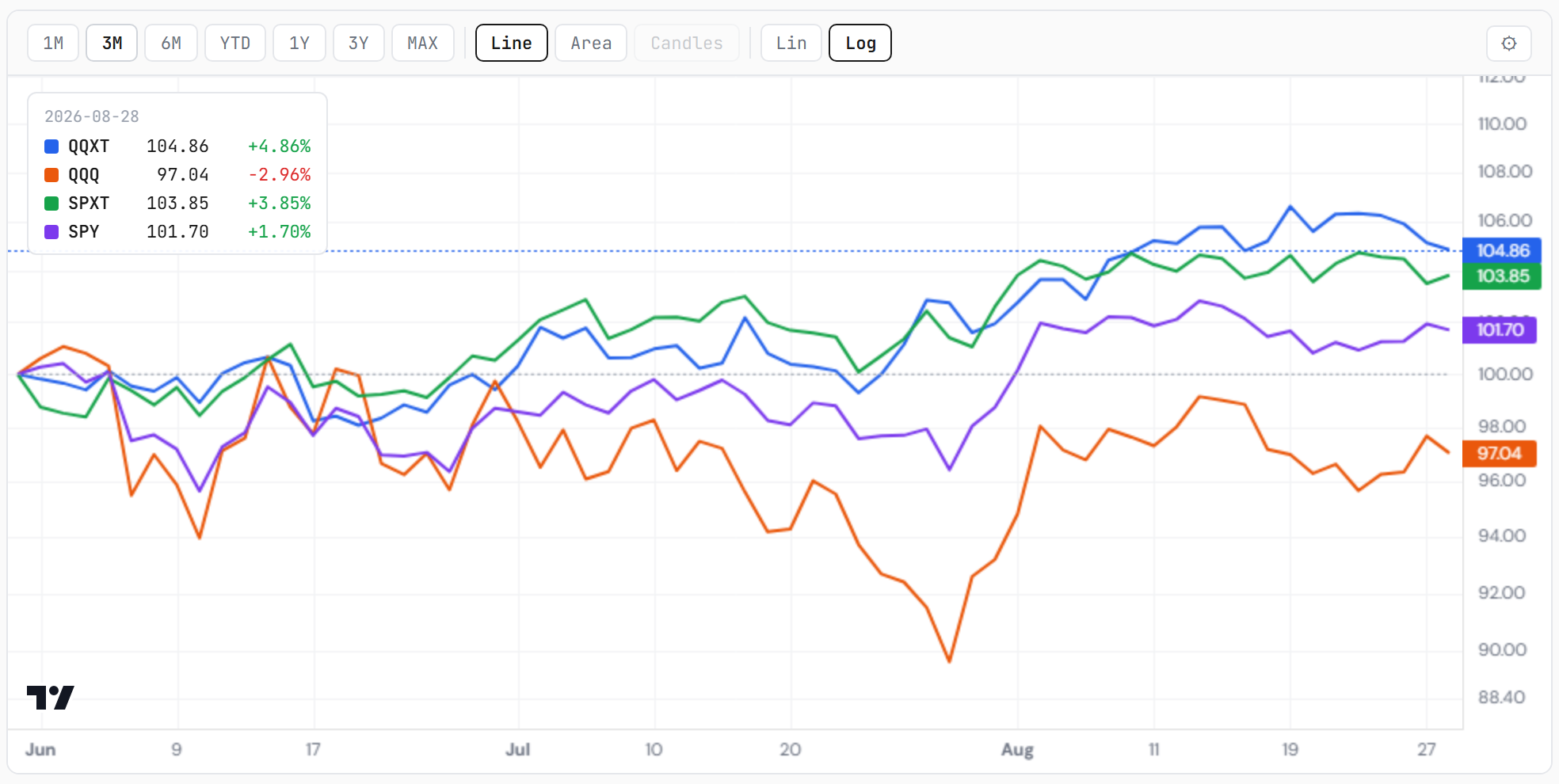Click the purple SPY legend swatch
This screenshot has height=784, width=1559.
coord(51,232)
